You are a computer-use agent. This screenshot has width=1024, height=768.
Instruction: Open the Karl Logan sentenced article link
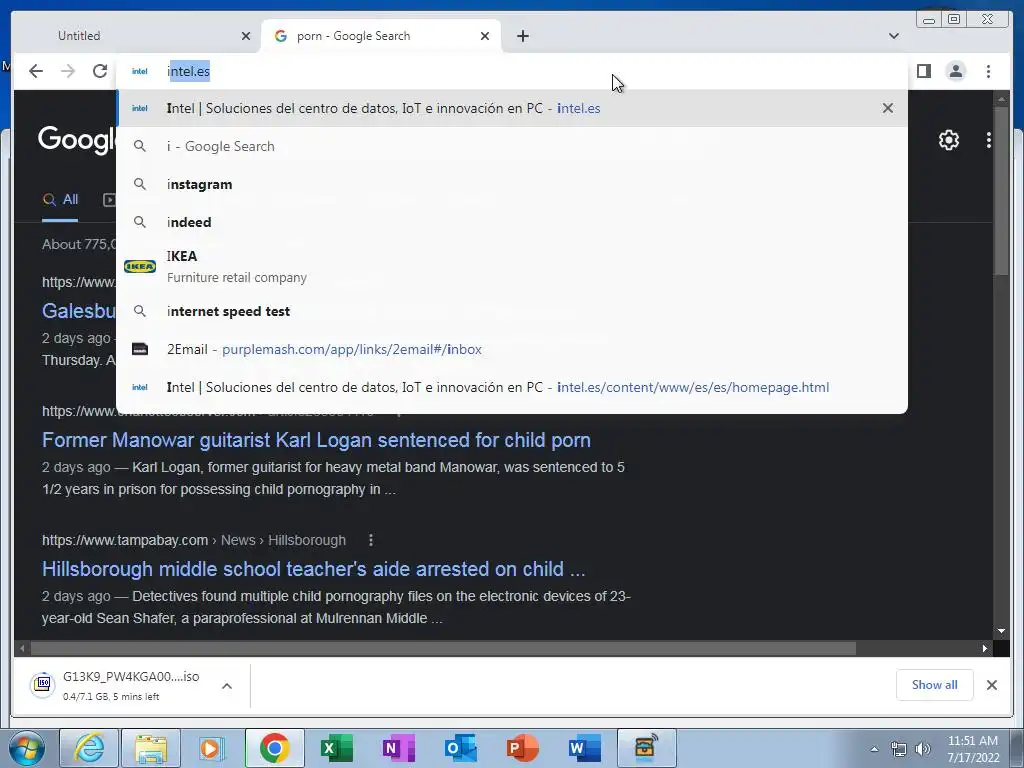click(x=316, y=440)
